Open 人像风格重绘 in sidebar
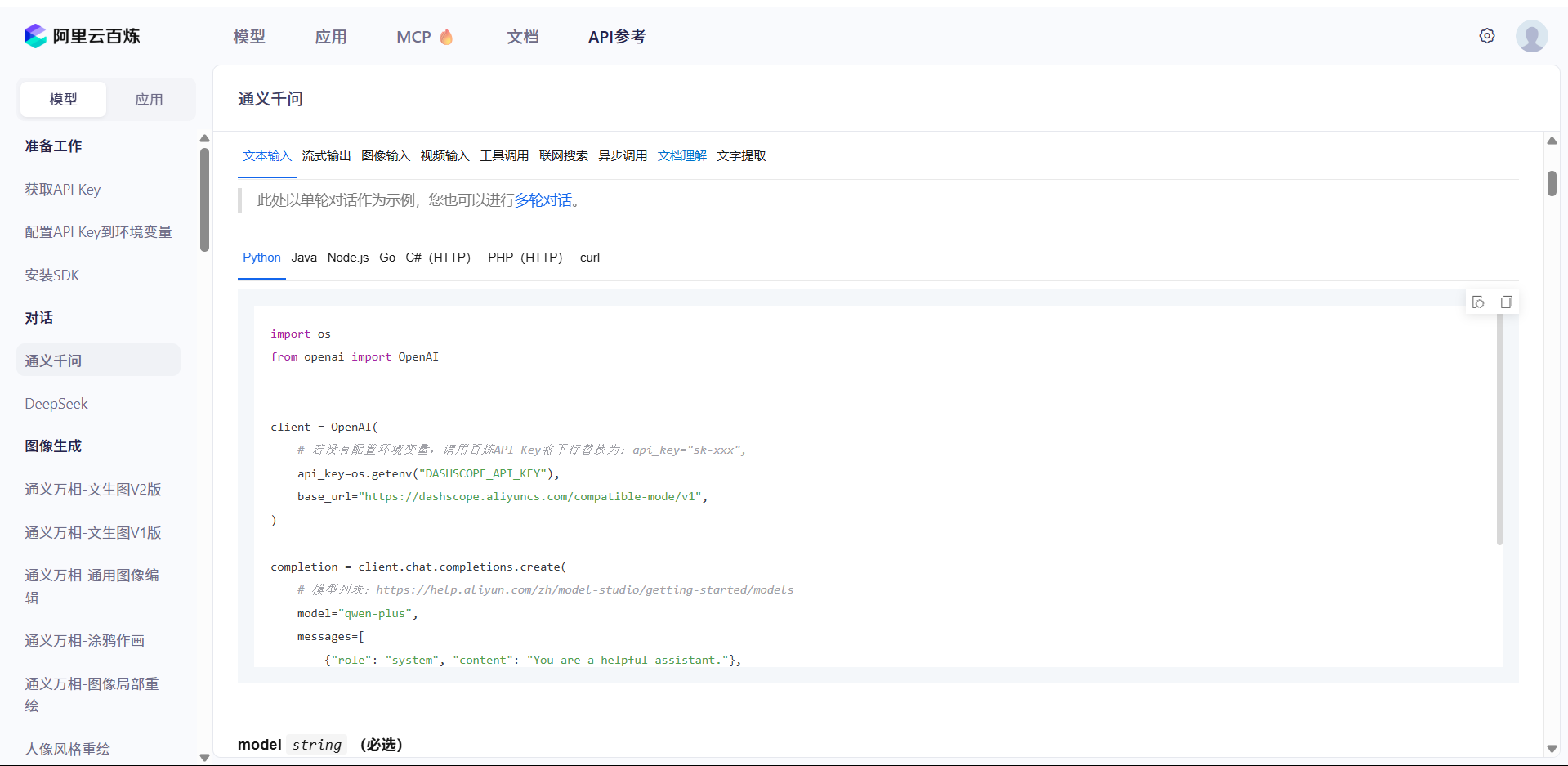This screenshot has height=766, width=1568. coord(67,749)
